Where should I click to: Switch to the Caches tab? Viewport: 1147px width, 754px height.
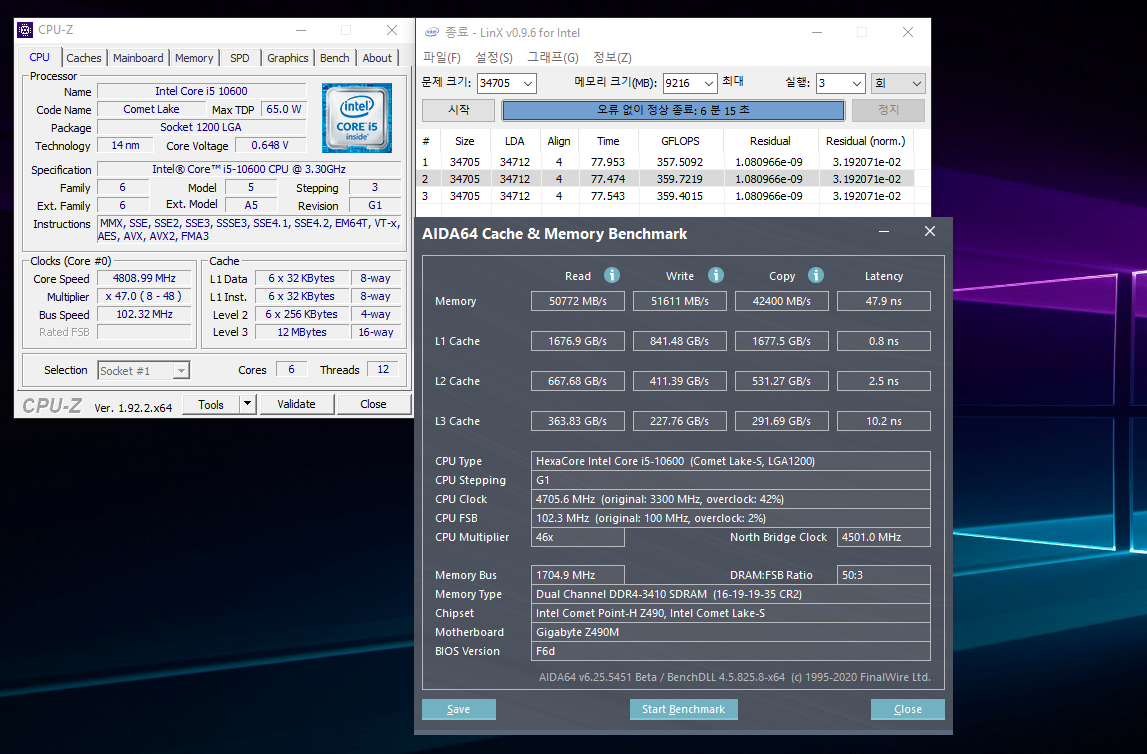tap(84, 58)
